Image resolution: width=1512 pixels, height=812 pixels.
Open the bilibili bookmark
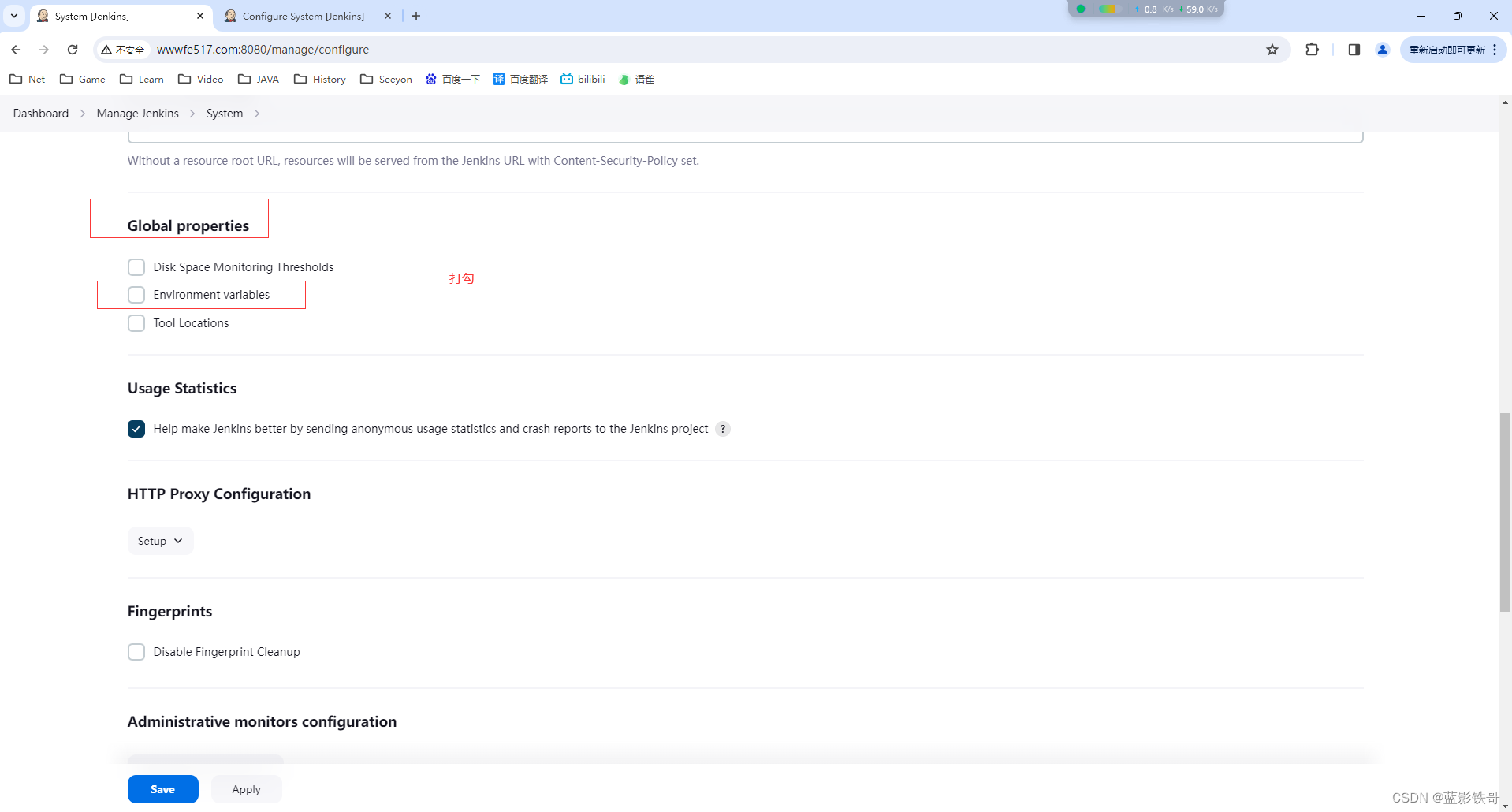(583, 79)
